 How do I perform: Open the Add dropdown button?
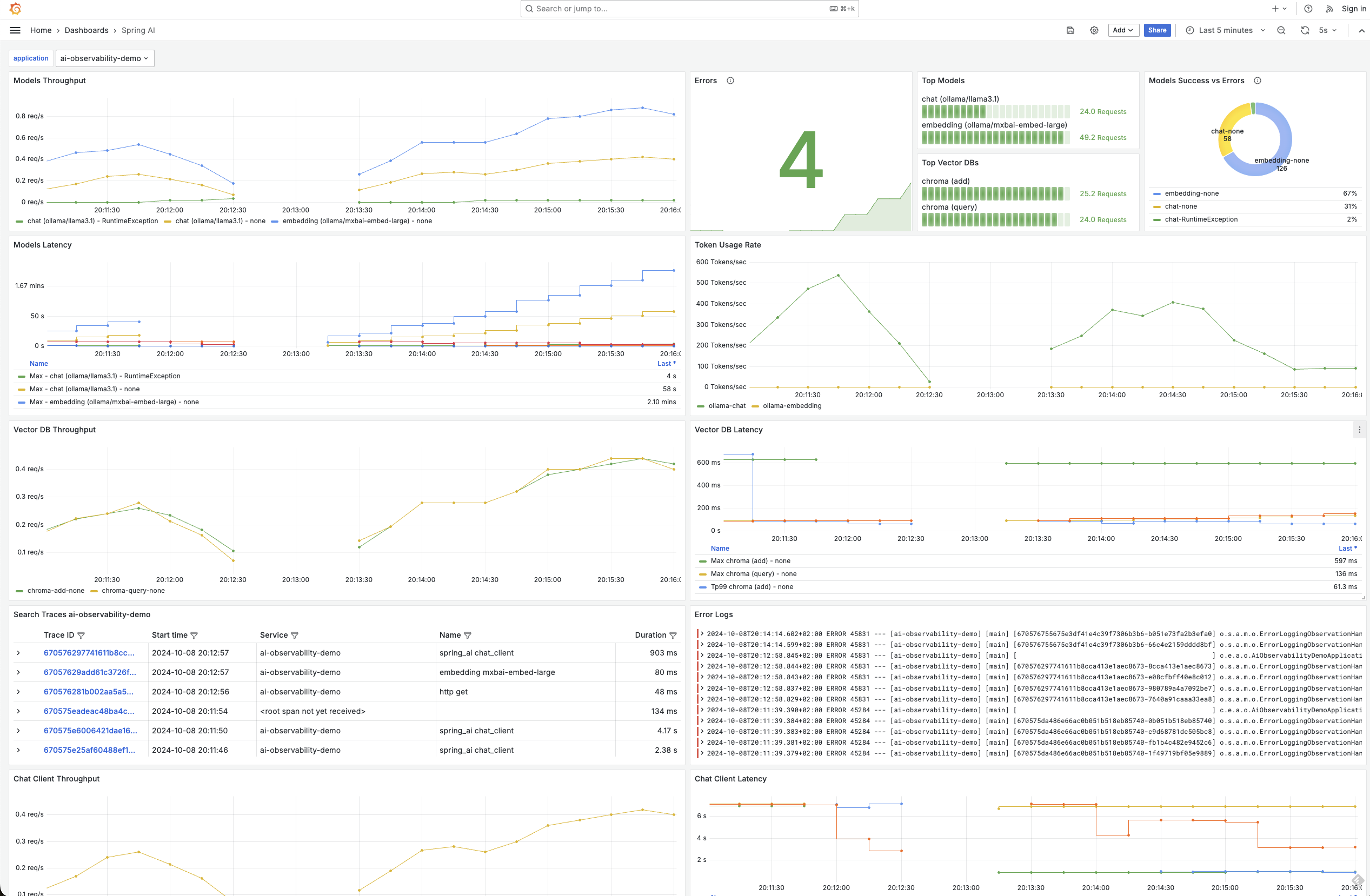coord(1123,30)
